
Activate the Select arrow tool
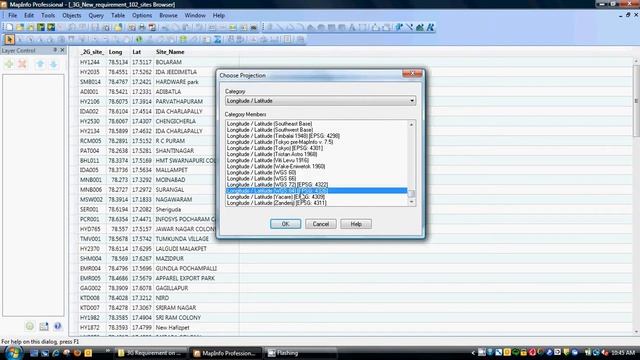point(9,40)
